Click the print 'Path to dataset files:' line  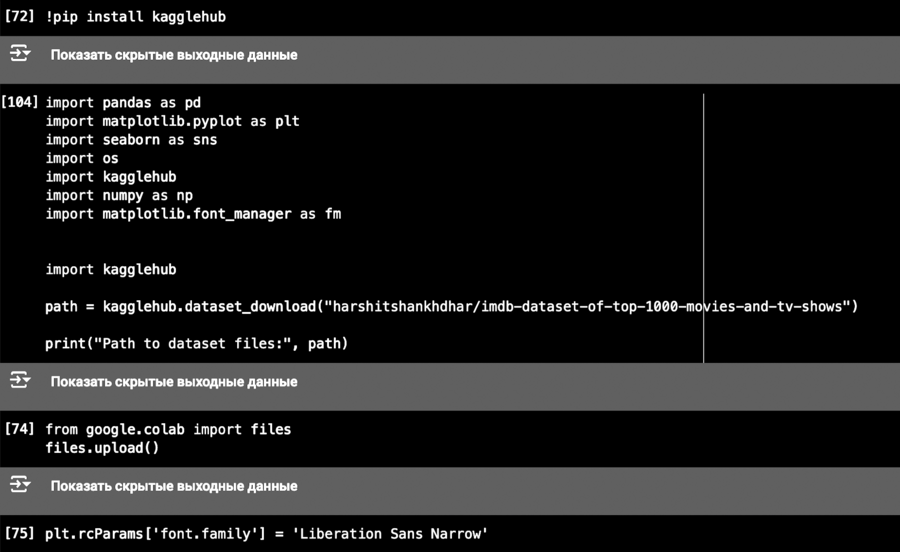pyautogui.click(x=196, y=344)
